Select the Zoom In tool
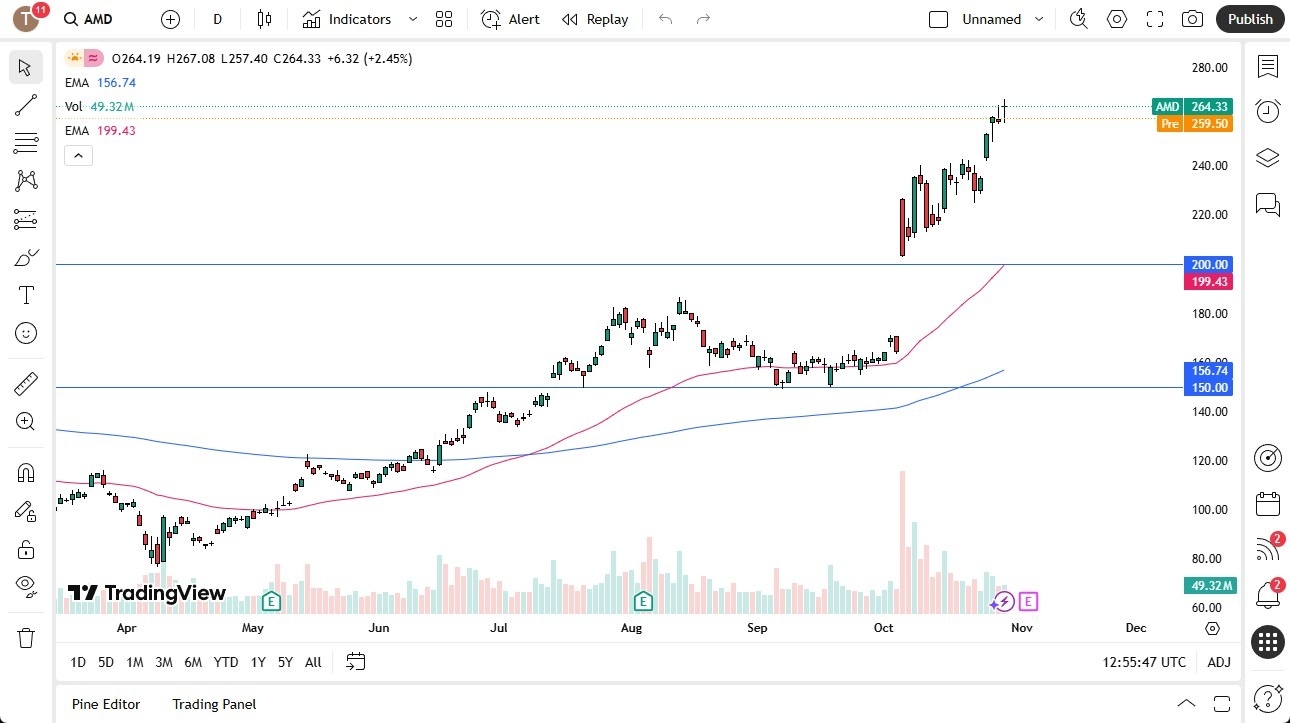 25,421
